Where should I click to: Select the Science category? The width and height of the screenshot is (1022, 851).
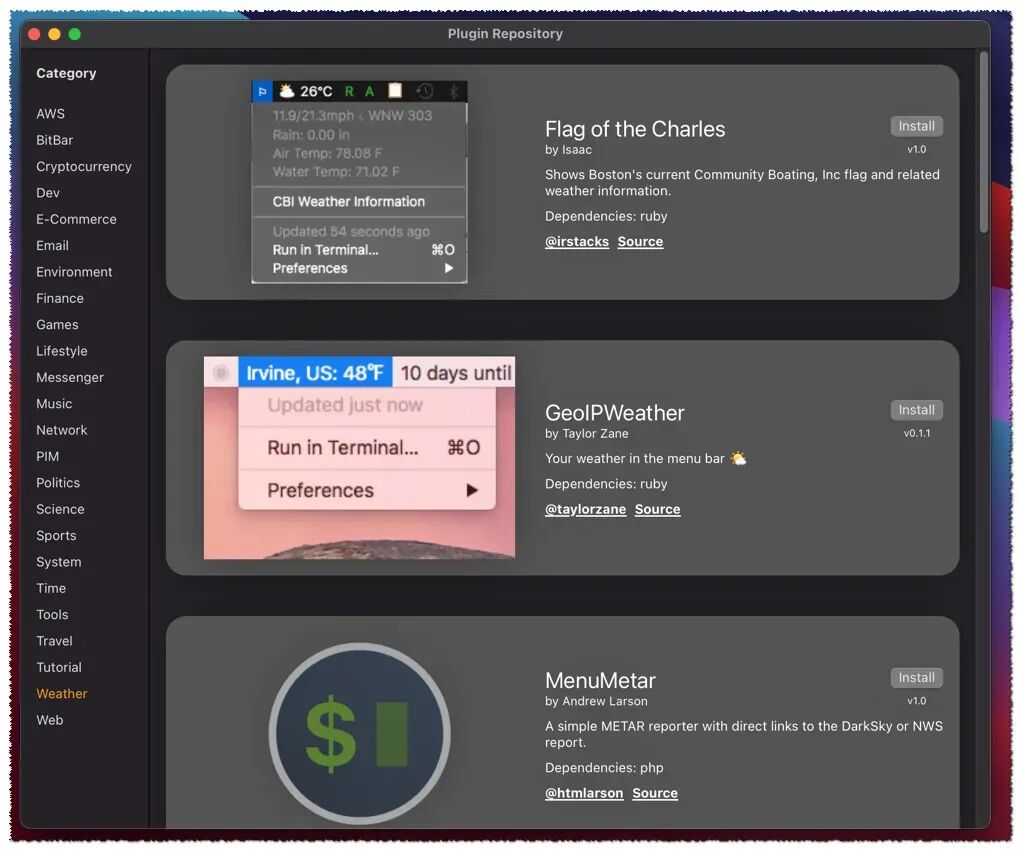[x=60, y=509]
